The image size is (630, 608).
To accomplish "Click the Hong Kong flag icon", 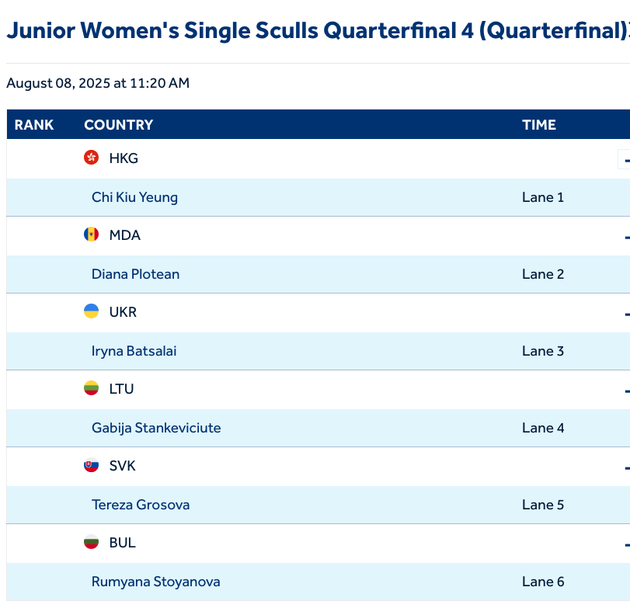I will click(91, 158).
